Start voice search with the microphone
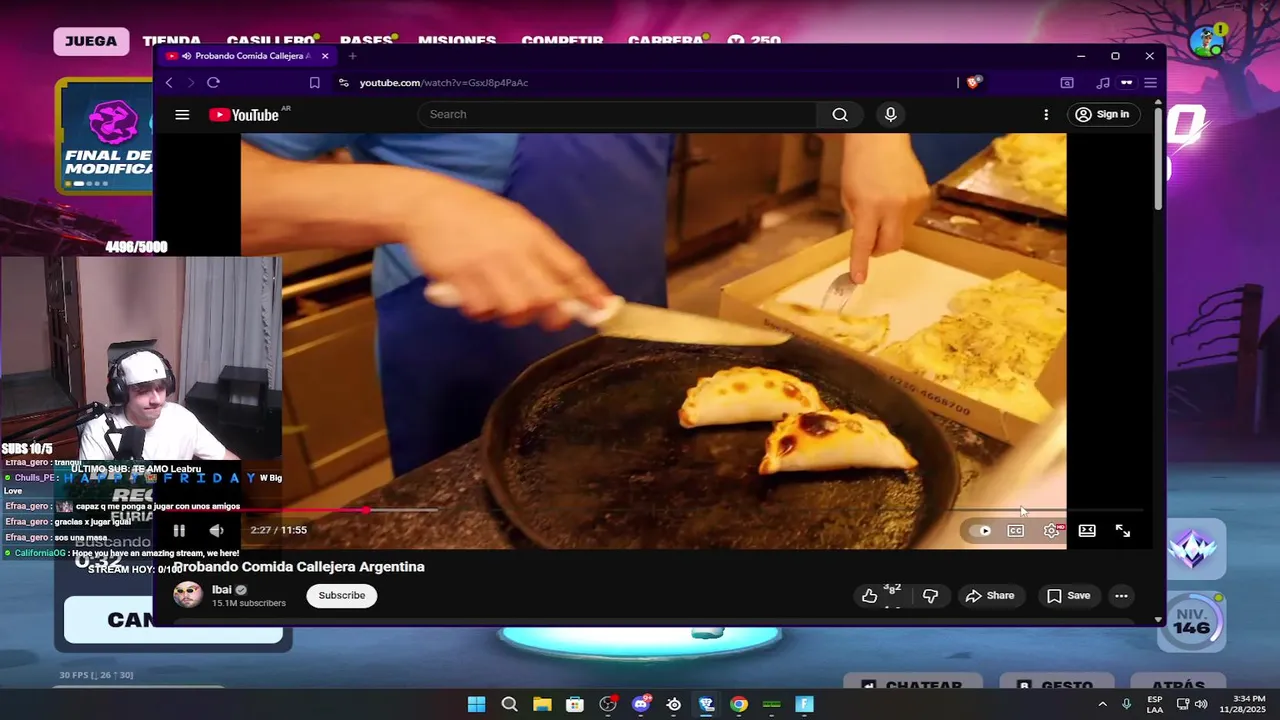The image size is (1280, 720). 891,114
